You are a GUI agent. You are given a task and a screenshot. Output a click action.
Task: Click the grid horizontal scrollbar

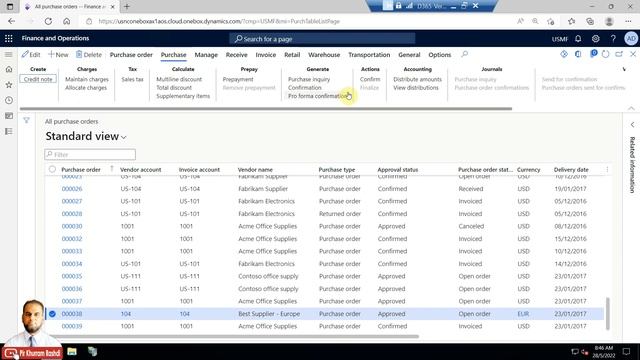pos(233,336)
